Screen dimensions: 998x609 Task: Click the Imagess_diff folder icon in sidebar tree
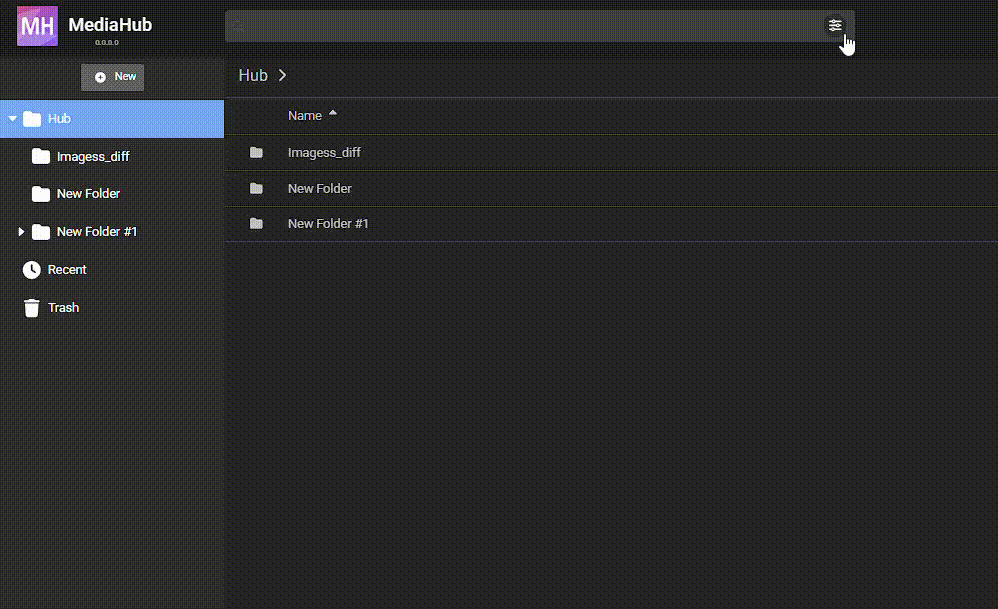[x=41, y=157]
